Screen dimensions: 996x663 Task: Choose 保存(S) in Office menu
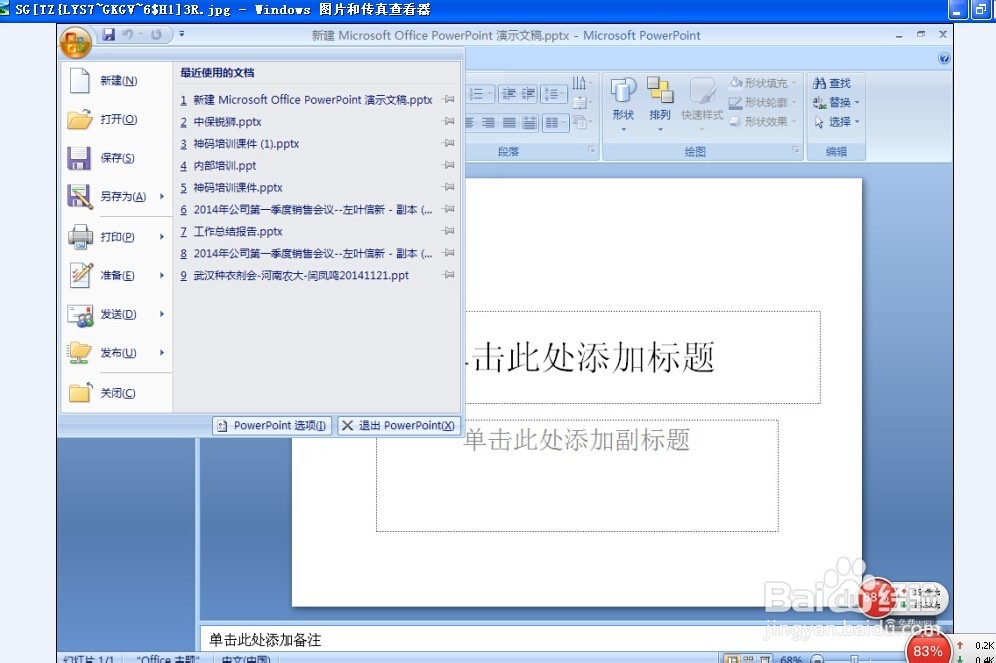tap(117, 158)
